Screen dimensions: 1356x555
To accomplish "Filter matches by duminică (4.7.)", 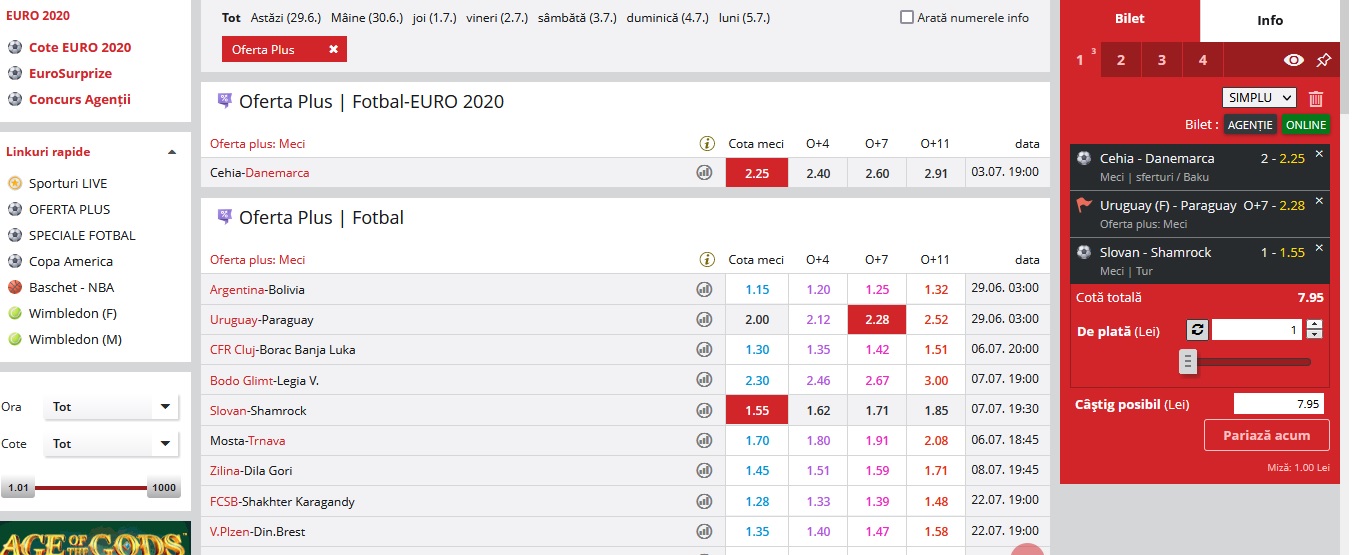I will tap(667, 18).
